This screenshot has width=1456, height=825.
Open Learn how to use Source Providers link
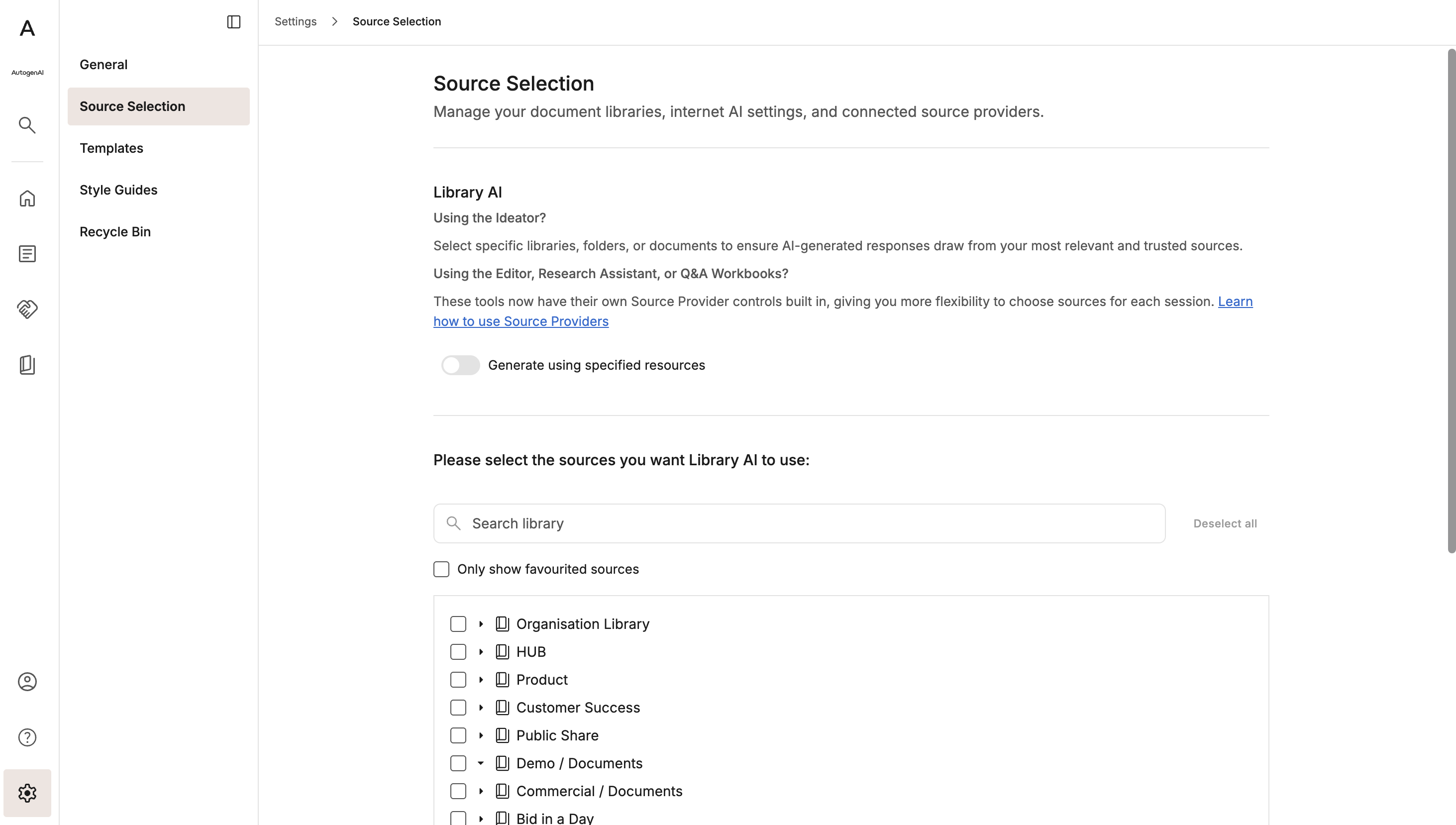pyautogui.click(x=520, y=321)
